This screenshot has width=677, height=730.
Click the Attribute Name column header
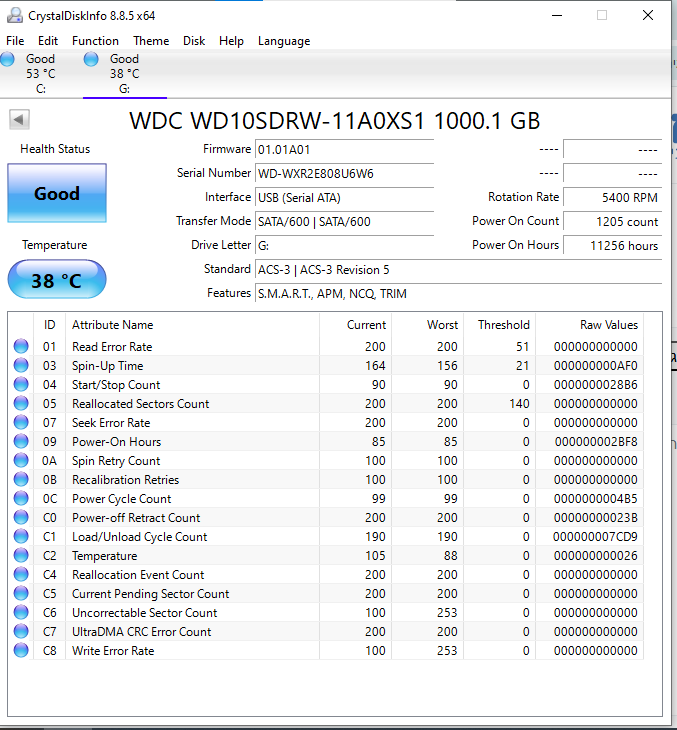(113, 325)
